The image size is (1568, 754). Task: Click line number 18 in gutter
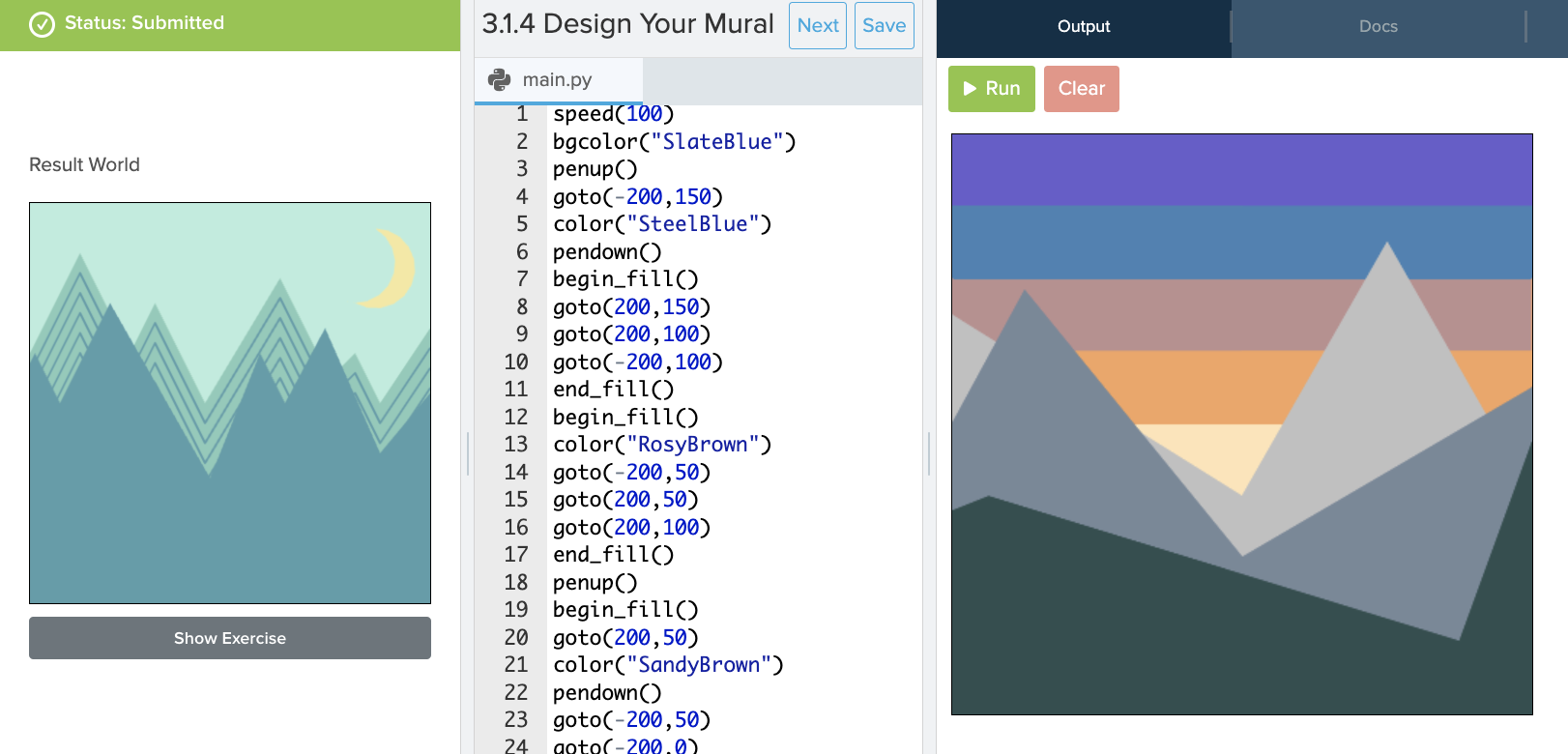coord(516,583)
